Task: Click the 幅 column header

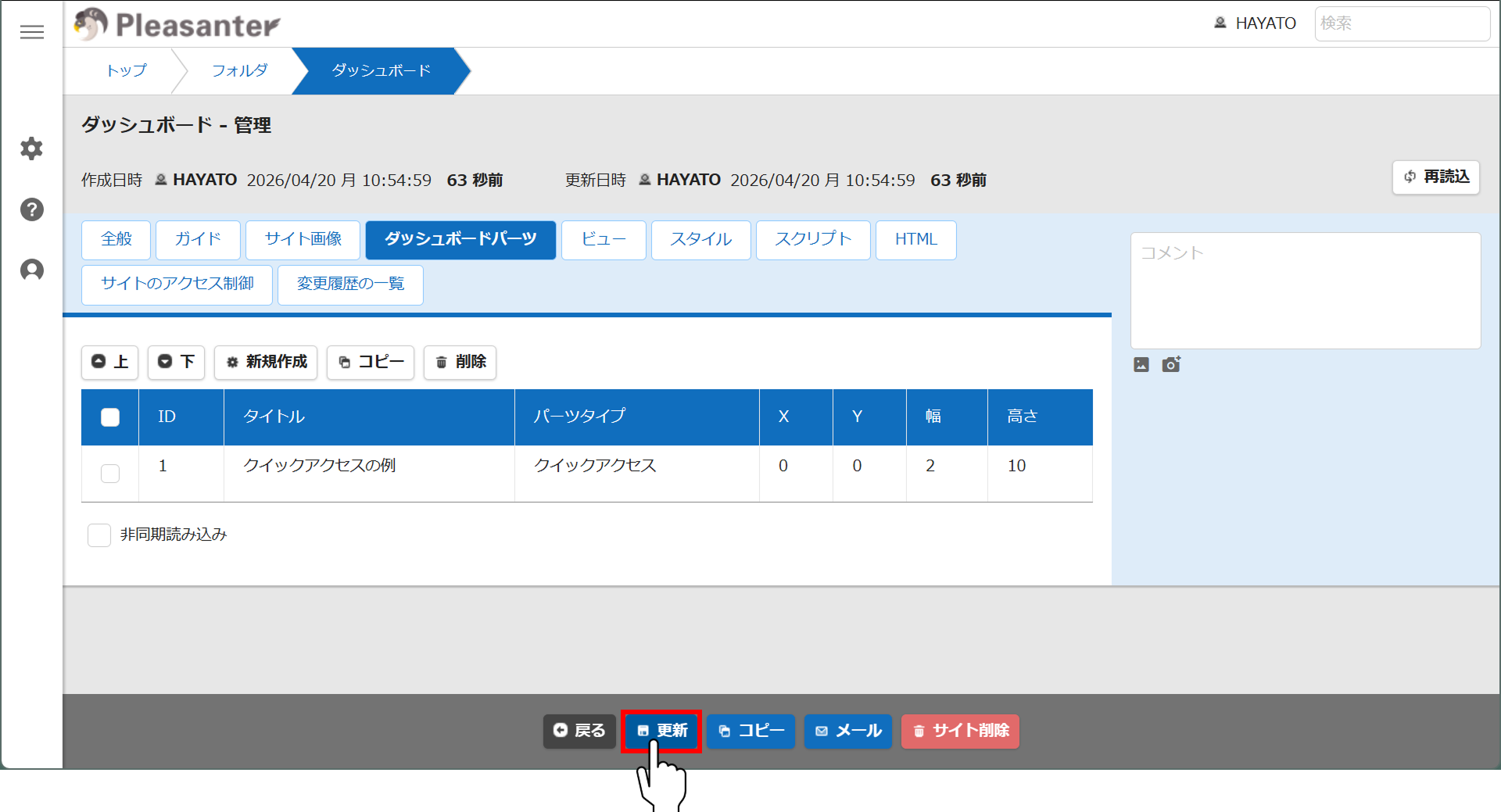Action: point(948,417)
